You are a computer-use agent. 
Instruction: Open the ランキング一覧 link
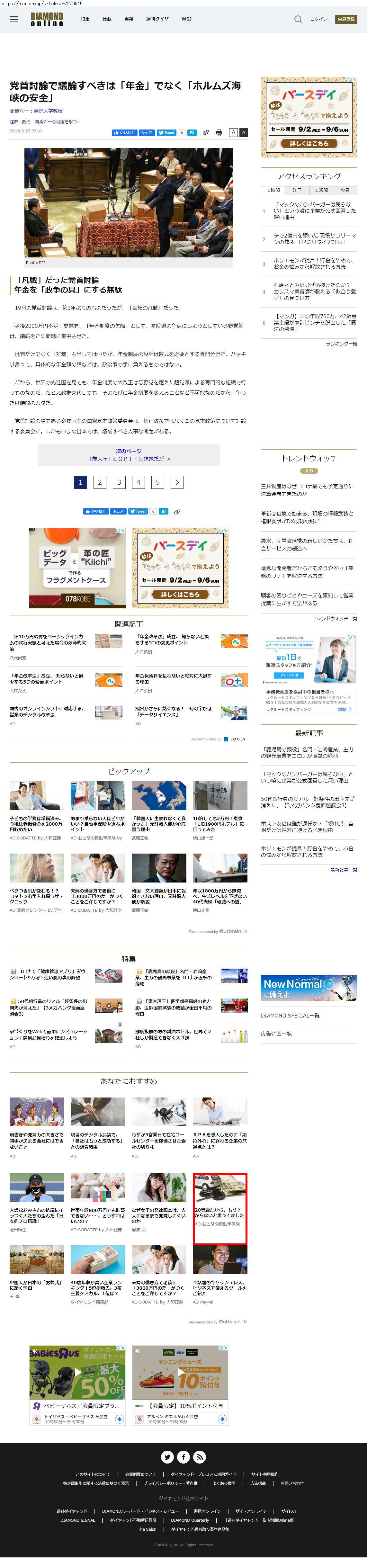point(341,344)
